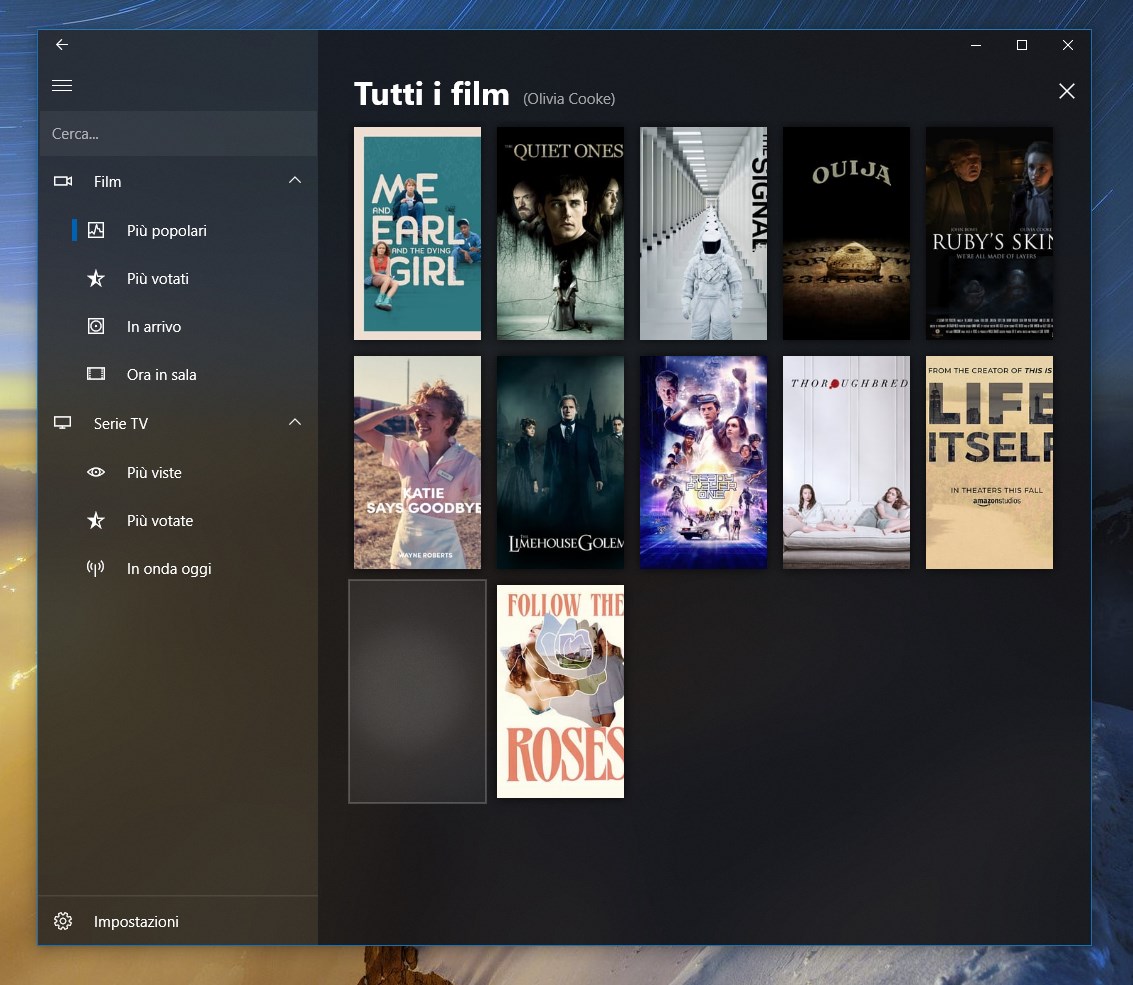Select Più votati movies menu item
The image size is (1133, 985).
(178, 278)
